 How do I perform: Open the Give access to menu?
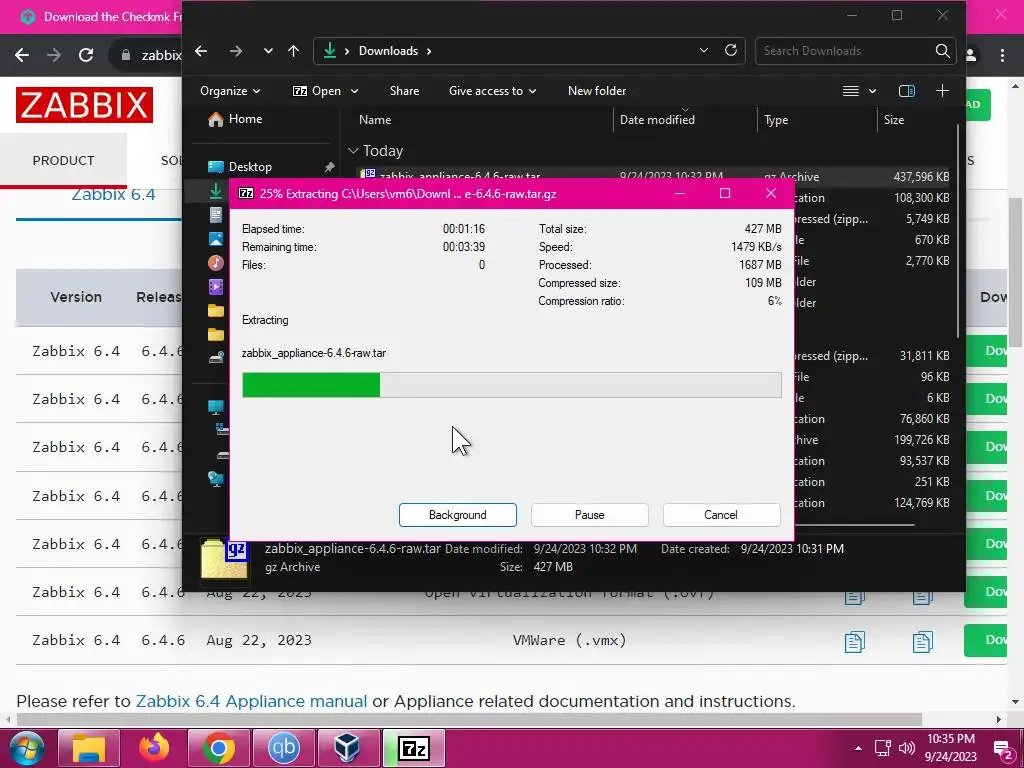point(492,91)
